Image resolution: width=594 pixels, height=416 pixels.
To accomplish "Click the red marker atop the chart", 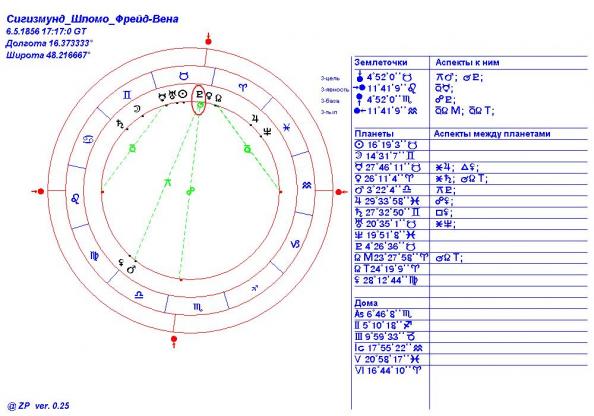I will tap(208, 40).
